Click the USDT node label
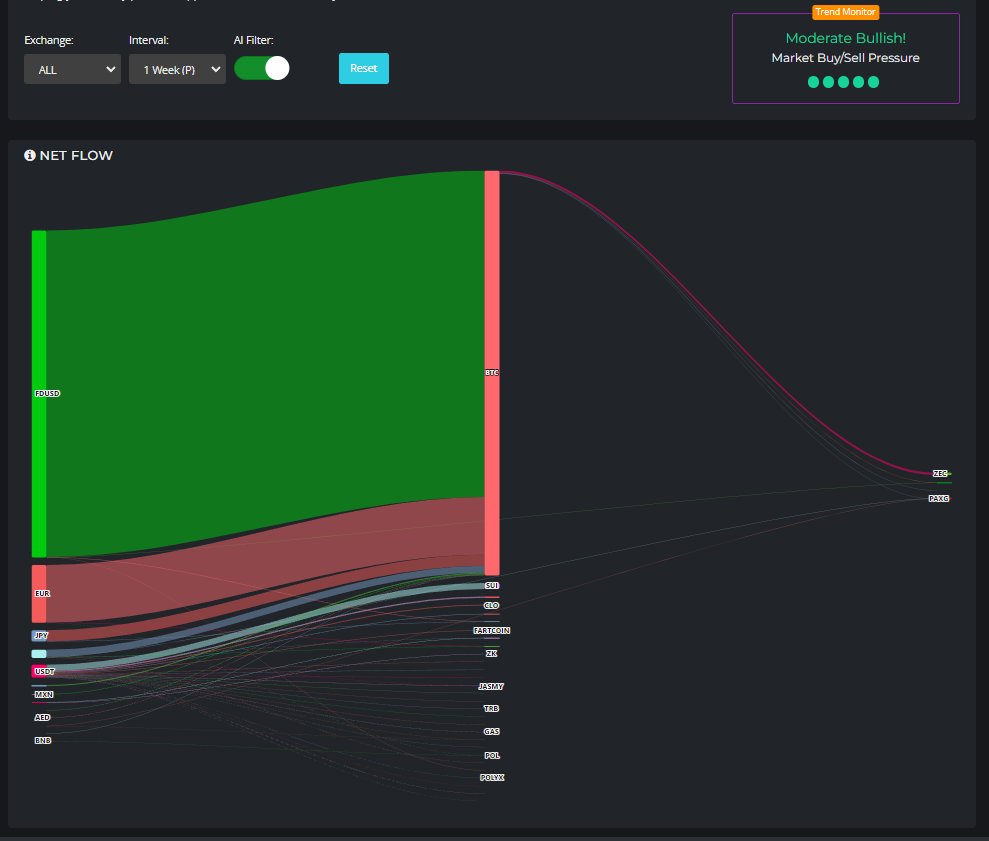The height and width of the screenshot is (841, 989). coord(45,672)
